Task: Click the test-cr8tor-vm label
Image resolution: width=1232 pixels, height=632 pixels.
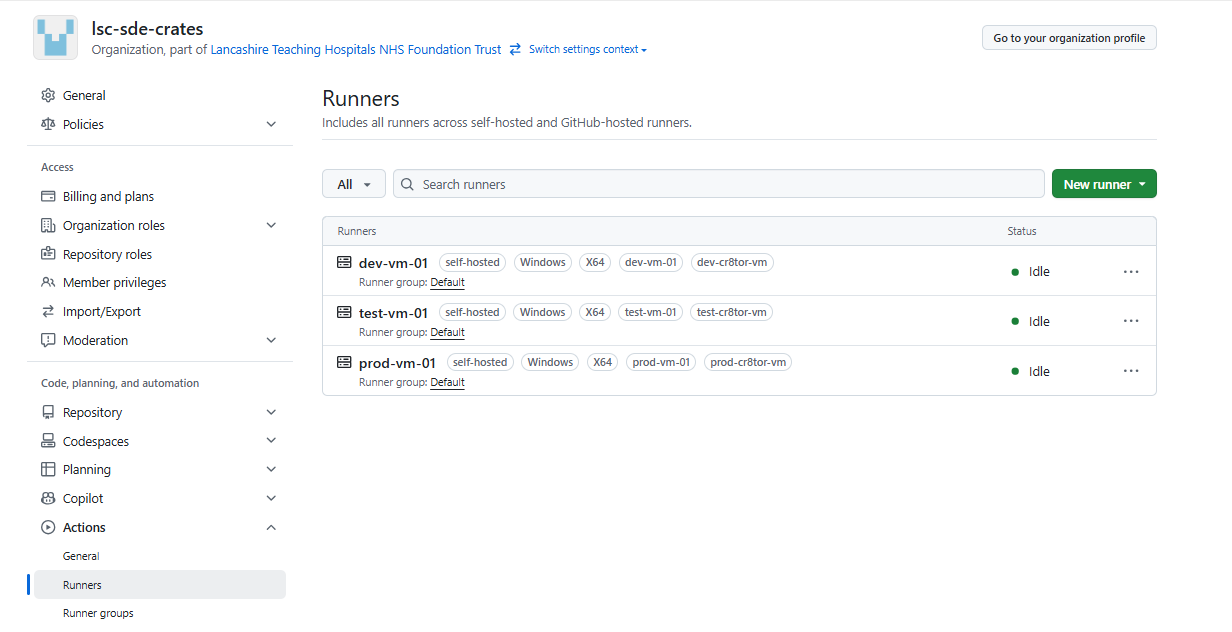Action: [731, 312]
